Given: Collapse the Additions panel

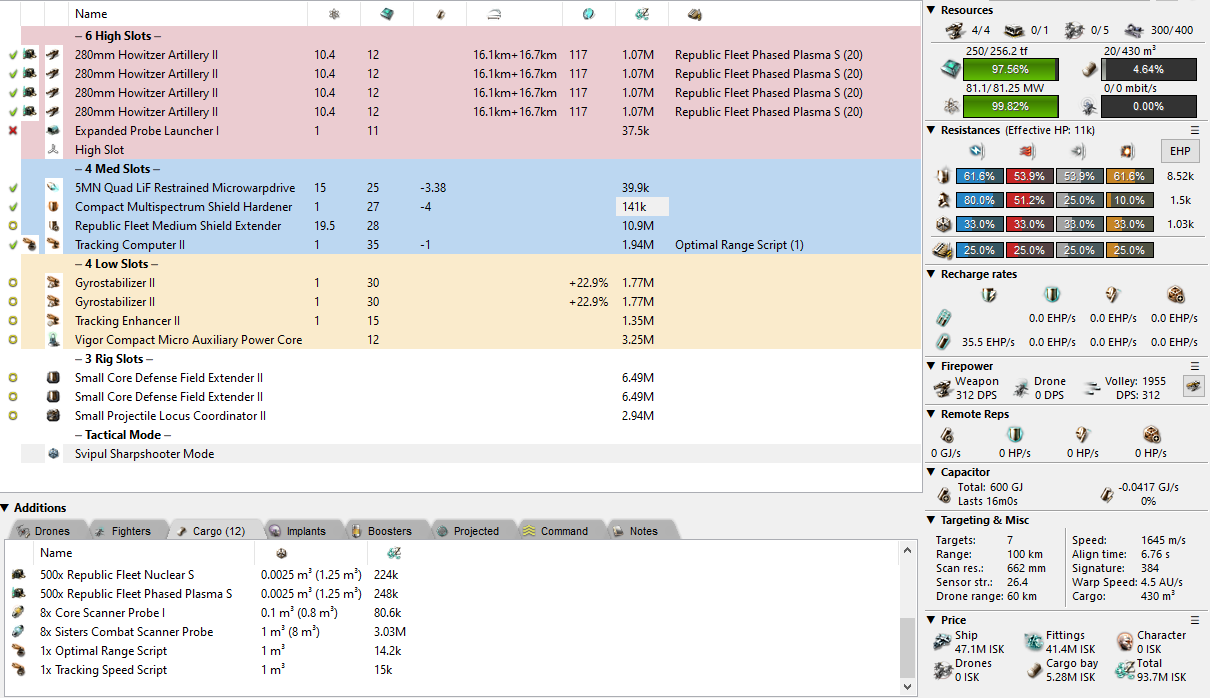Looking at the screenshot, I should 6,508.
